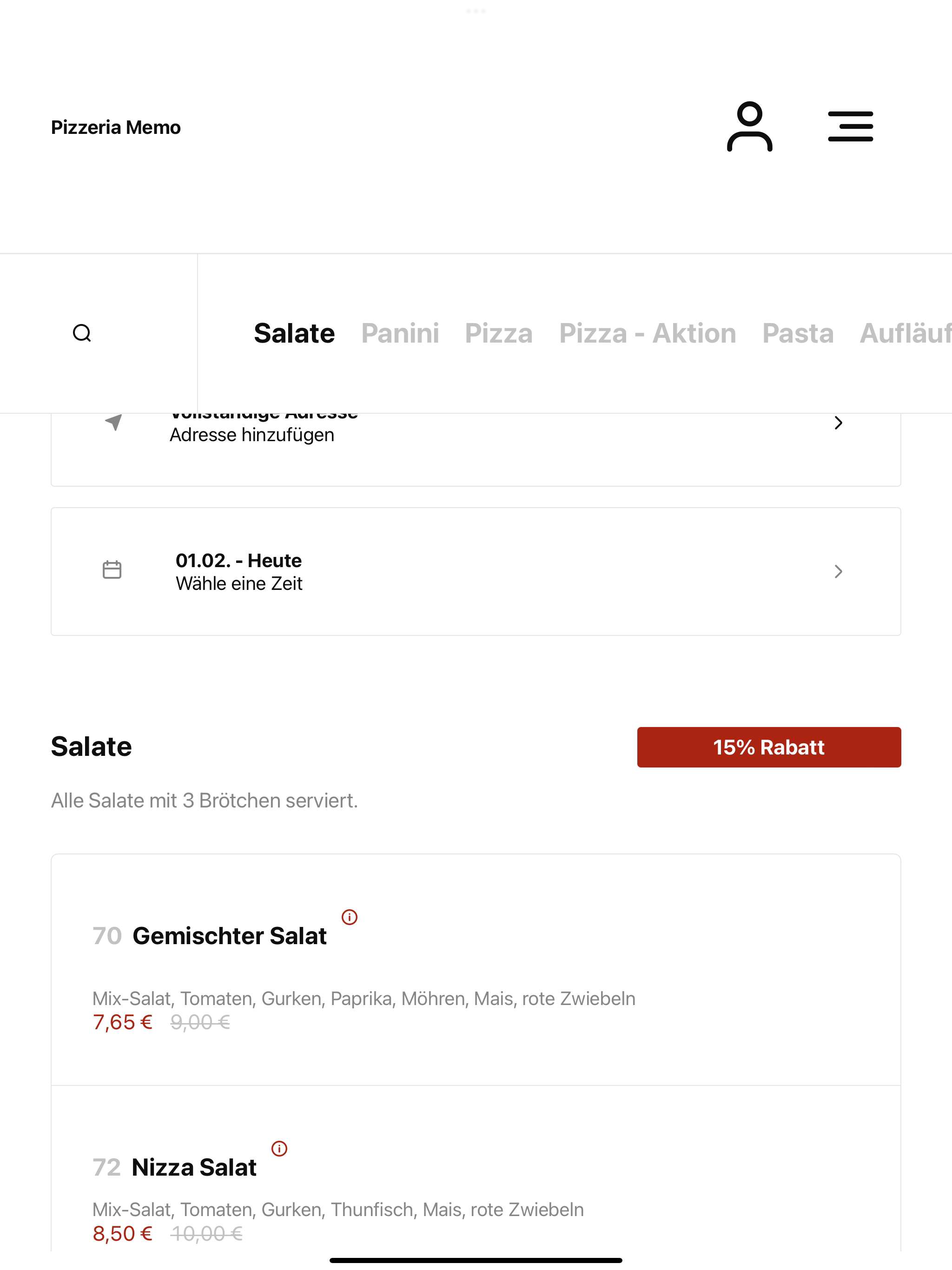
Task: Click the Pizzeria Memo title link
Action: point(116,127)
